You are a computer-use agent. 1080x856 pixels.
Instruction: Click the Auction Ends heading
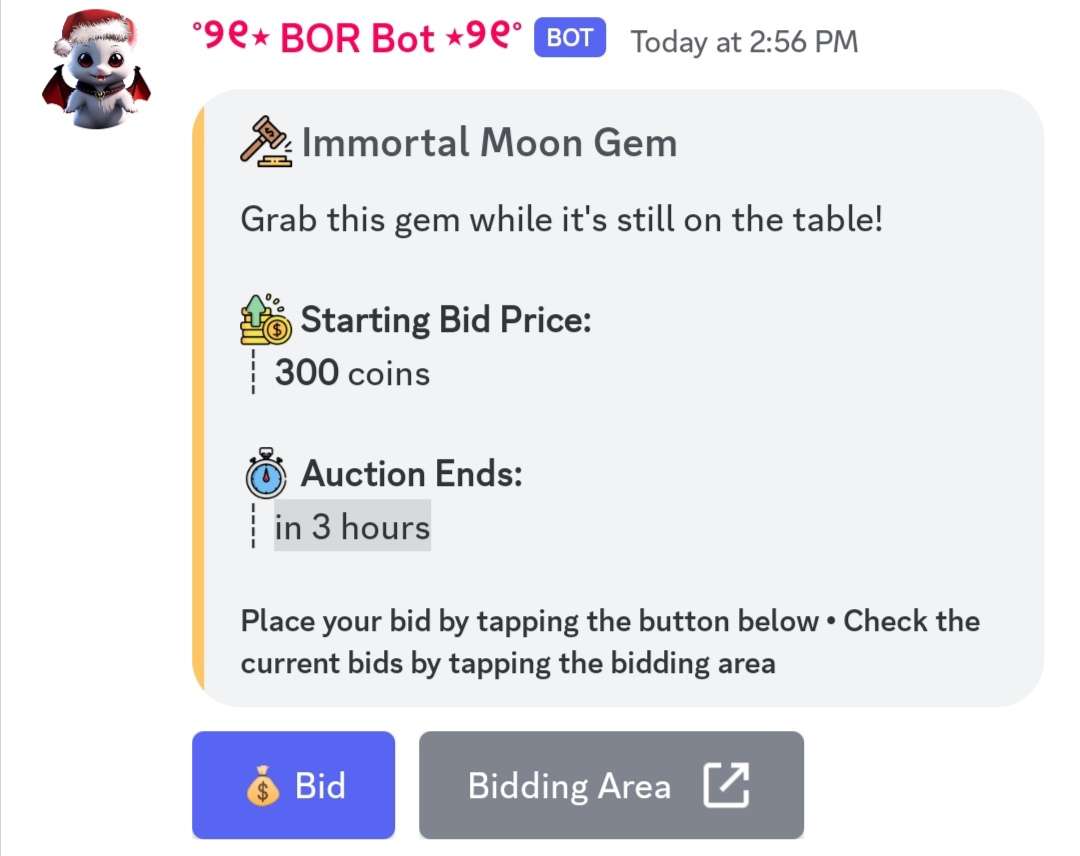coord(412,474)
